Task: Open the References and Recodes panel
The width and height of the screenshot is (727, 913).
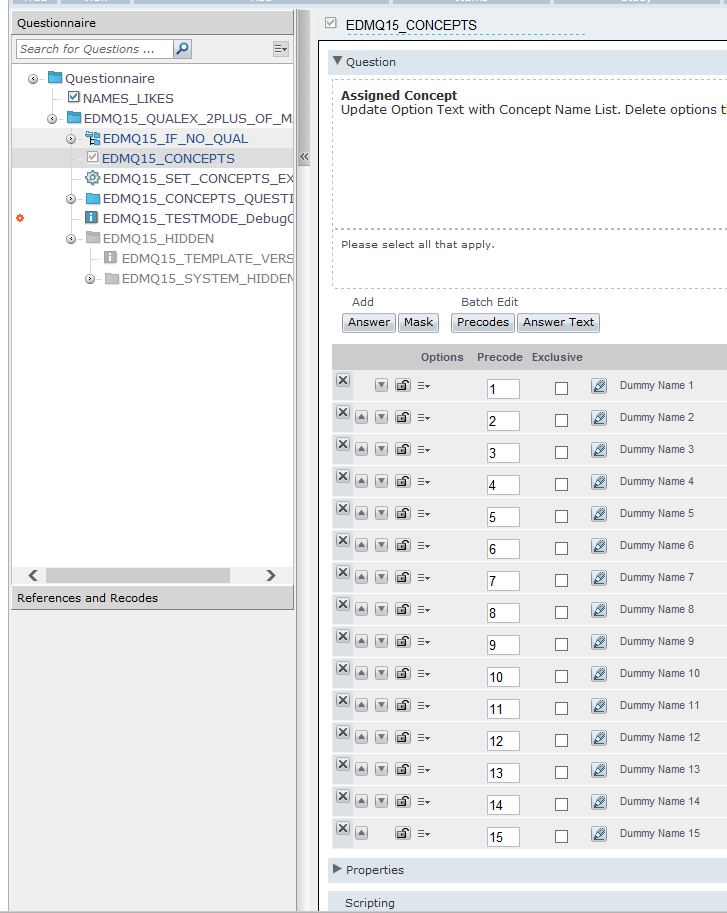Action: 153,598
